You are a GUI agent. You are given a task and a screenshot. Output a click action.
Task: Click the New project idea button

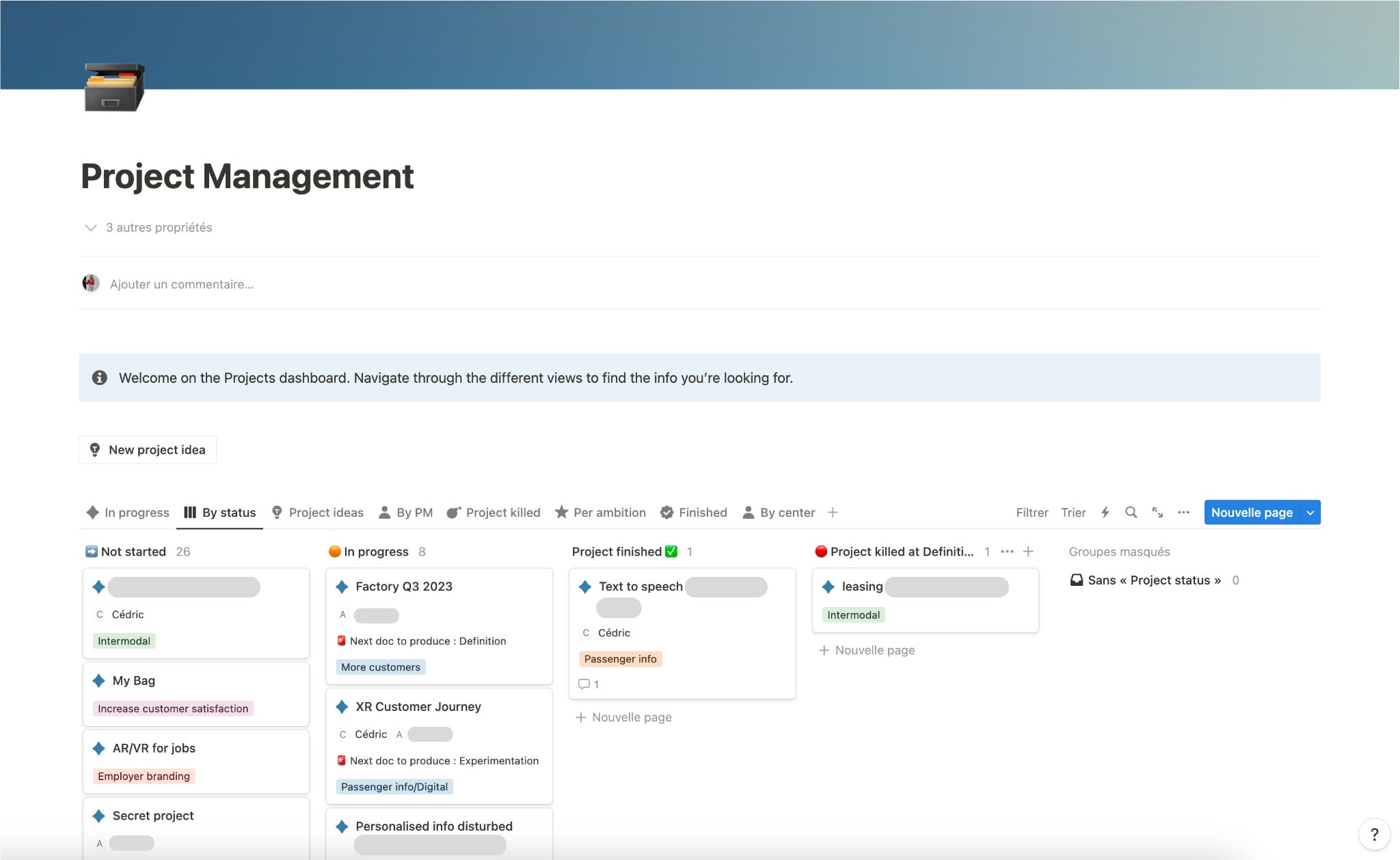click(148, 450)
